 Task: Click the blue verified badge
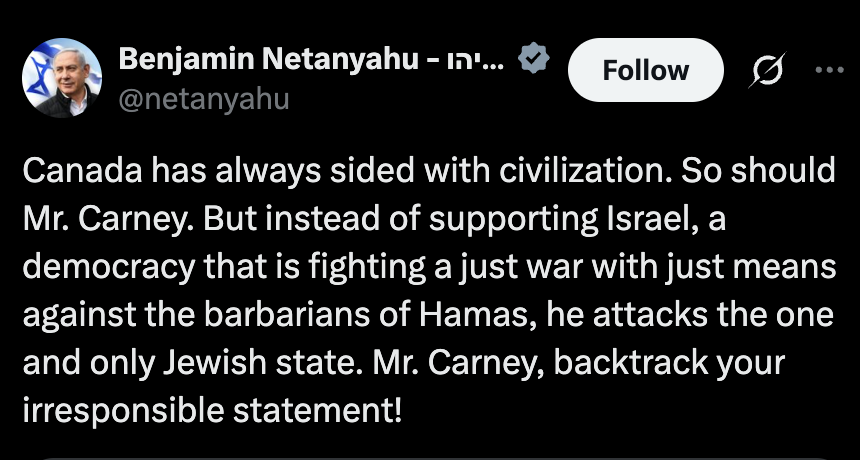click(532, 62)
